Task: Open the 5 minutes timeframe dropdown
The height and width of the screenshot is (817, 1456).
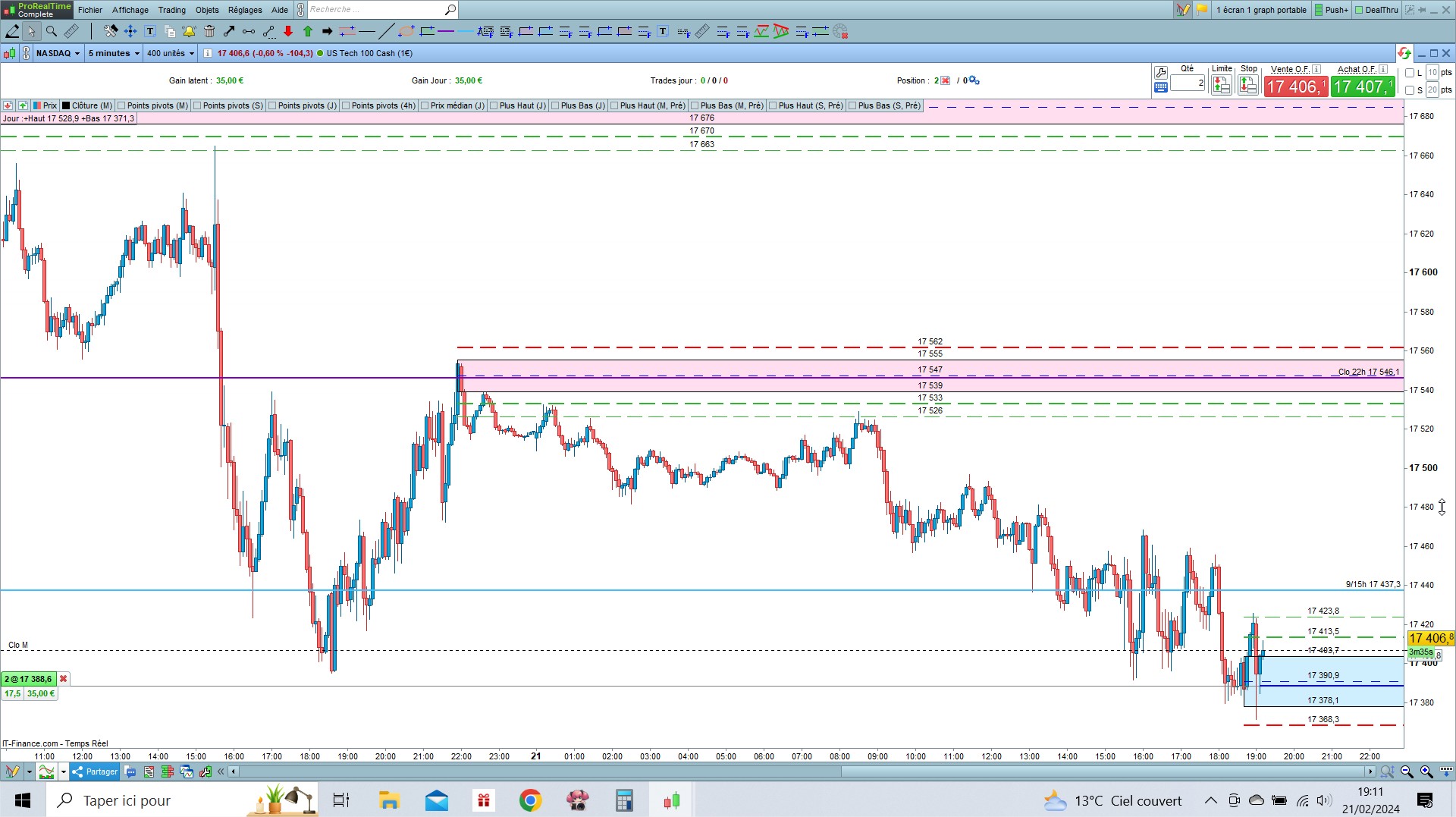Action: 114,53
